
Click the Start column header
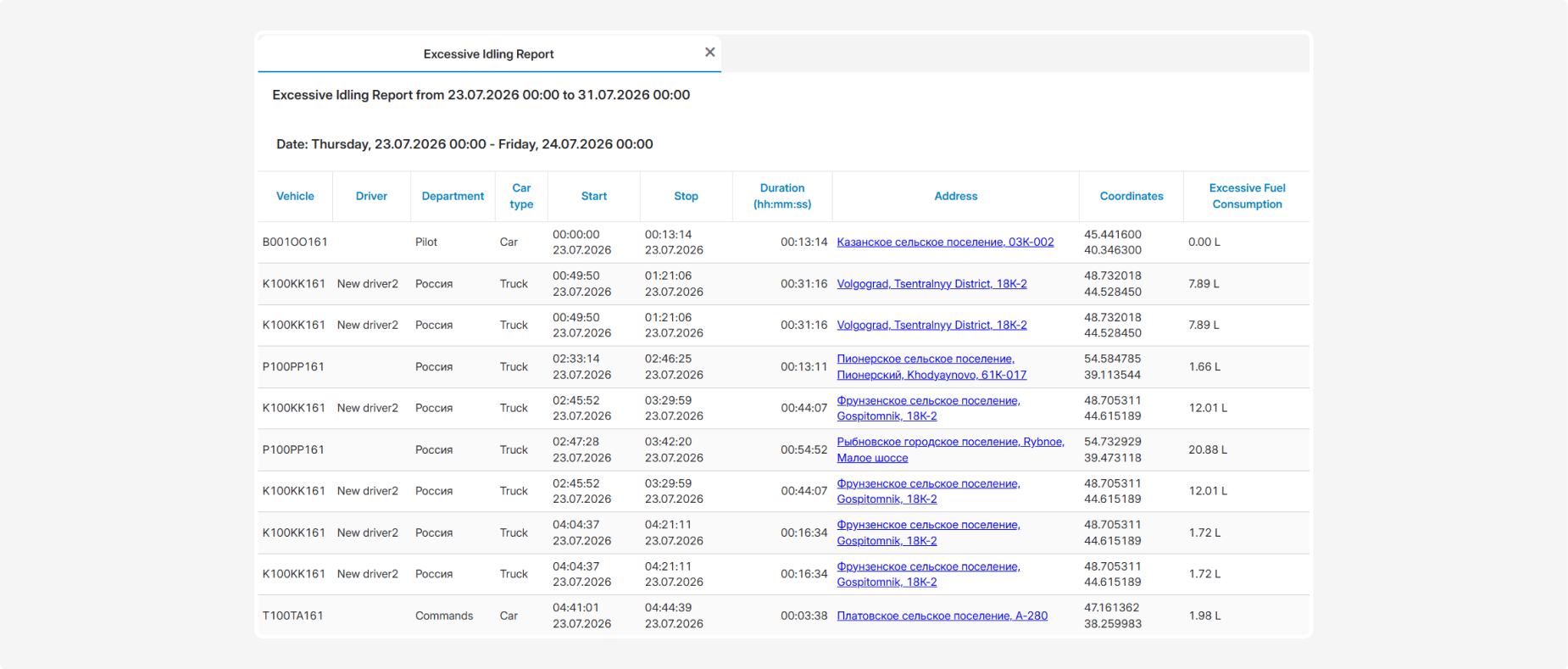(594, 197)
